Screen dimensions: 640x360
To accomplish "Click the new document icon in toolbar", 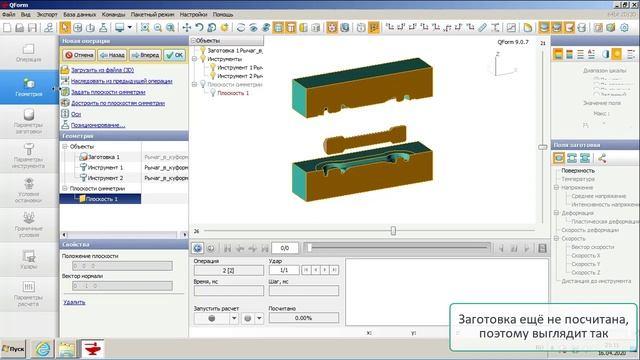I will (7, 28).
